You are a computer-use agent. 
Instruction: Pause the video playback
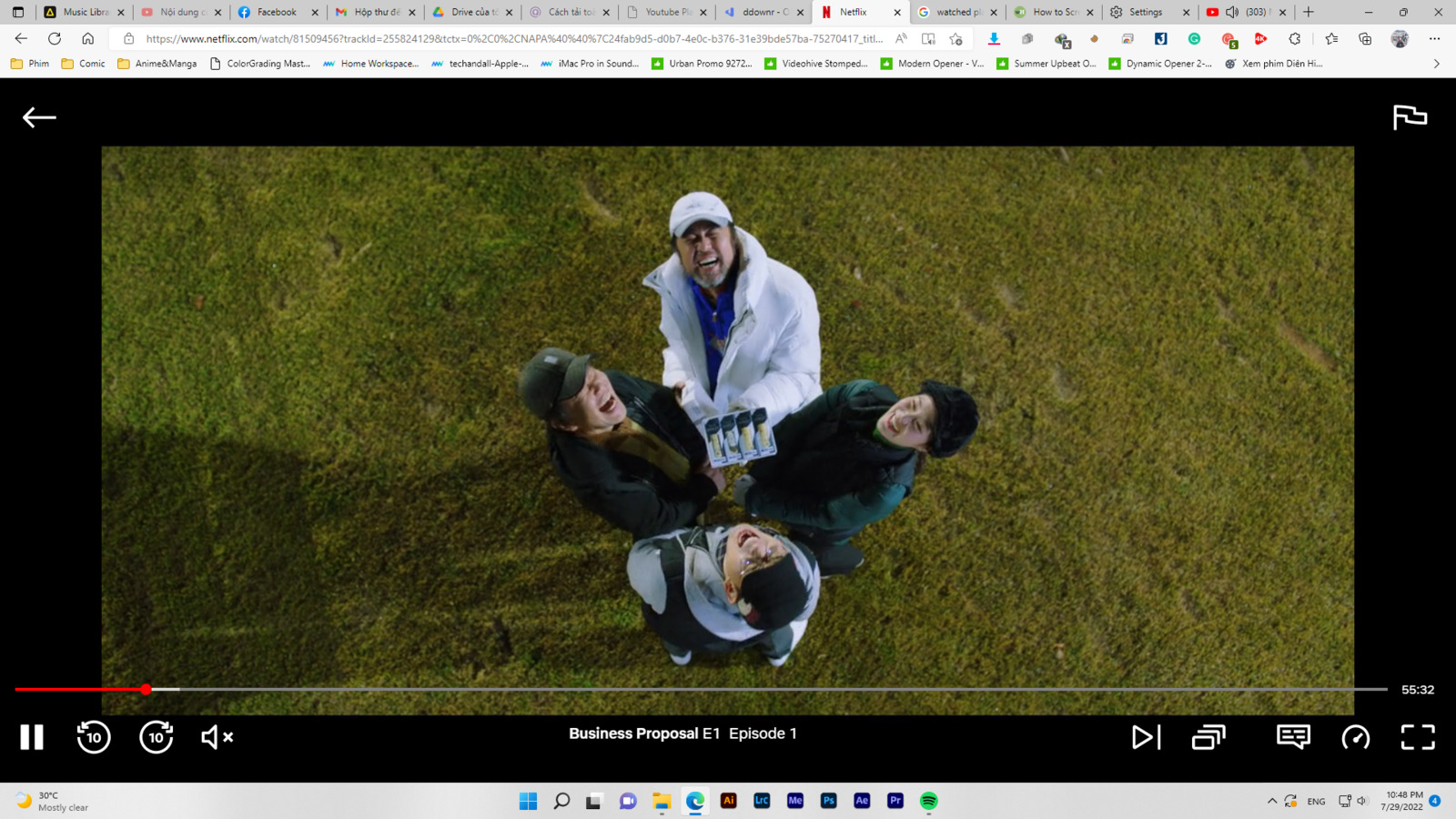[x=32, y=736]
